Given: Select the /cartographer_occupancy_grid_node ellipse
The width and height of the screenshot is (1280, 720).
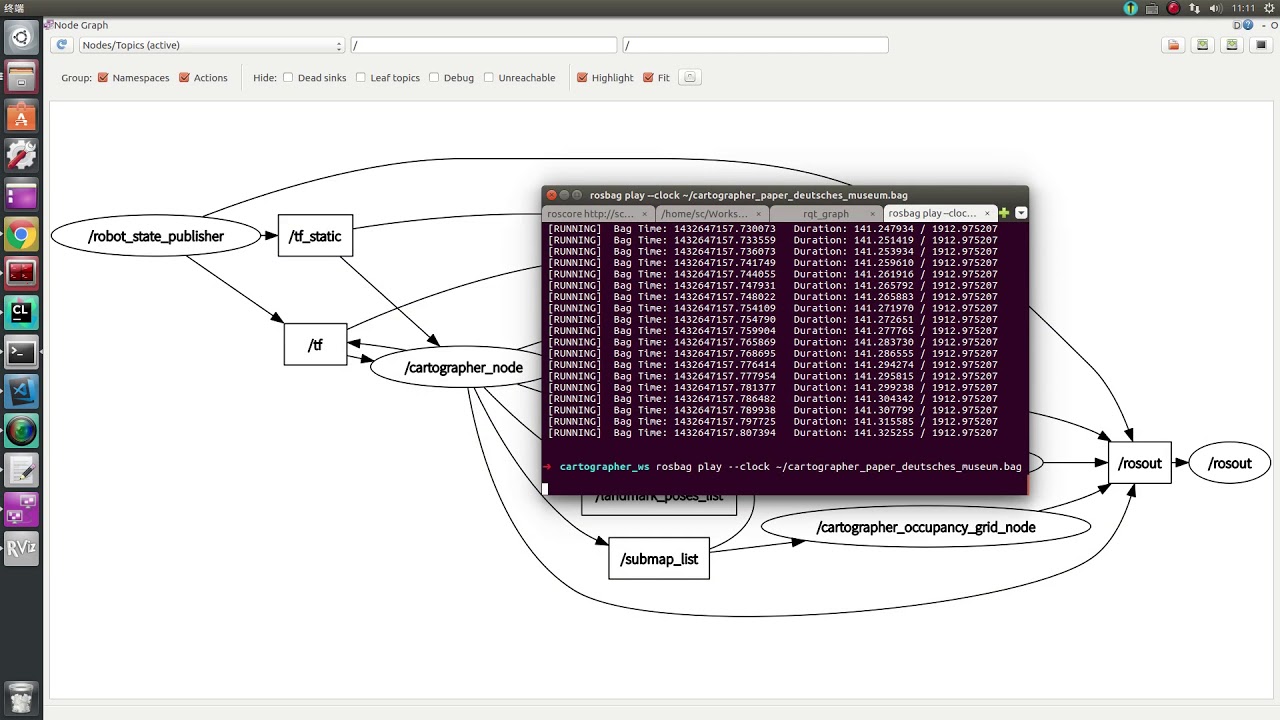Looking at the screenshot, I should 926,527.
